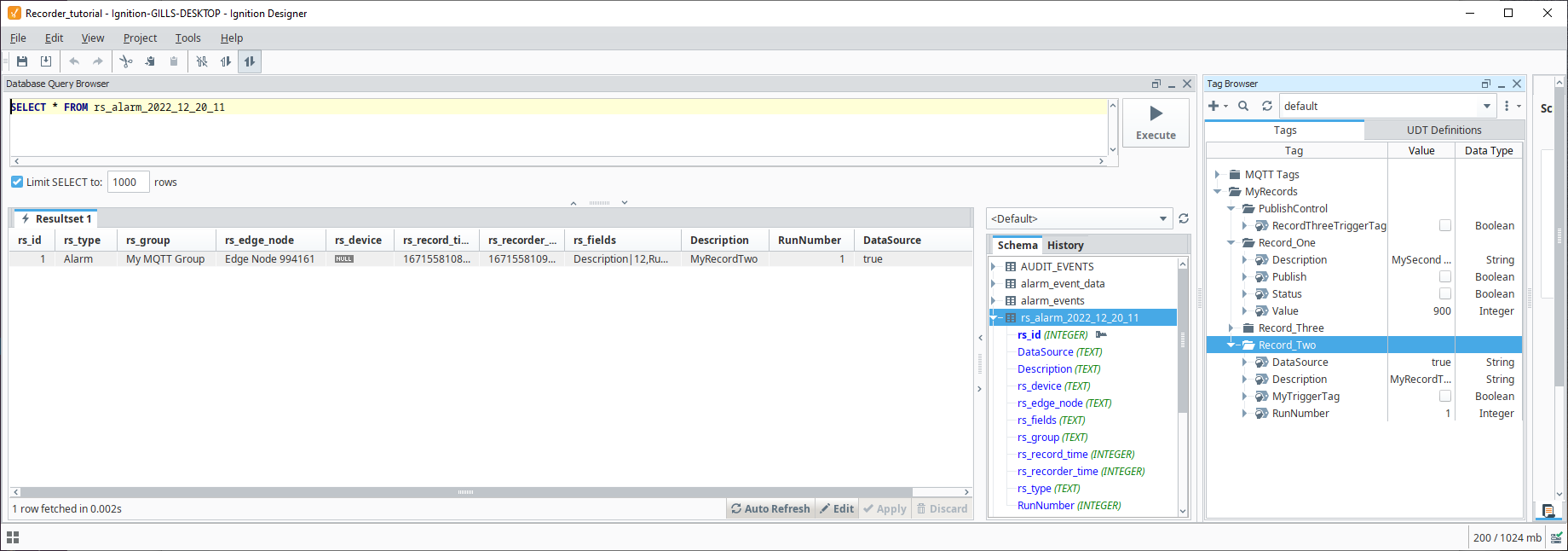Switch to the History tab

pos(1065,246)
